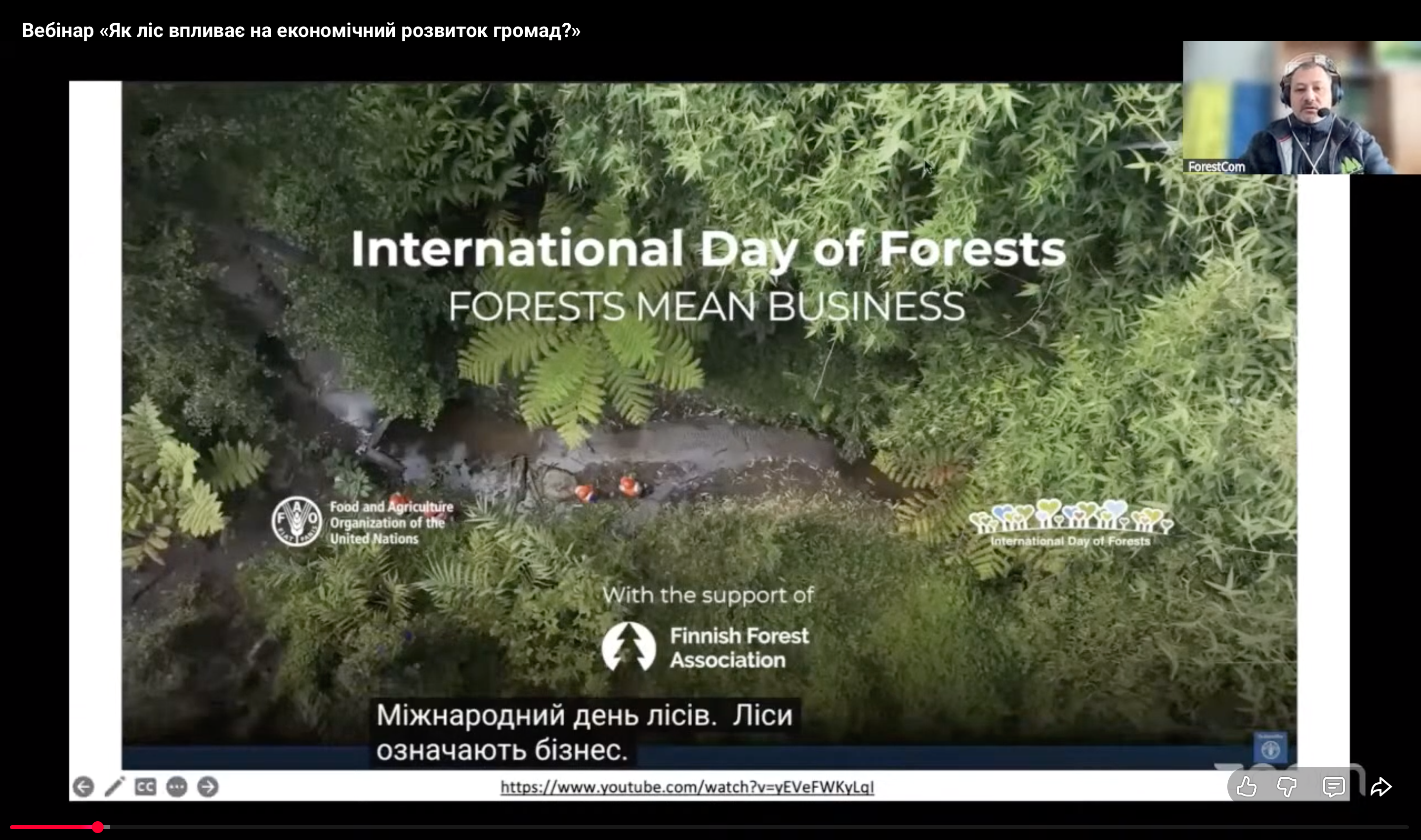Click the red progress bar scrubber handle
The width and height of the screenshot is (1421, 840).
[x=98, y=827]
